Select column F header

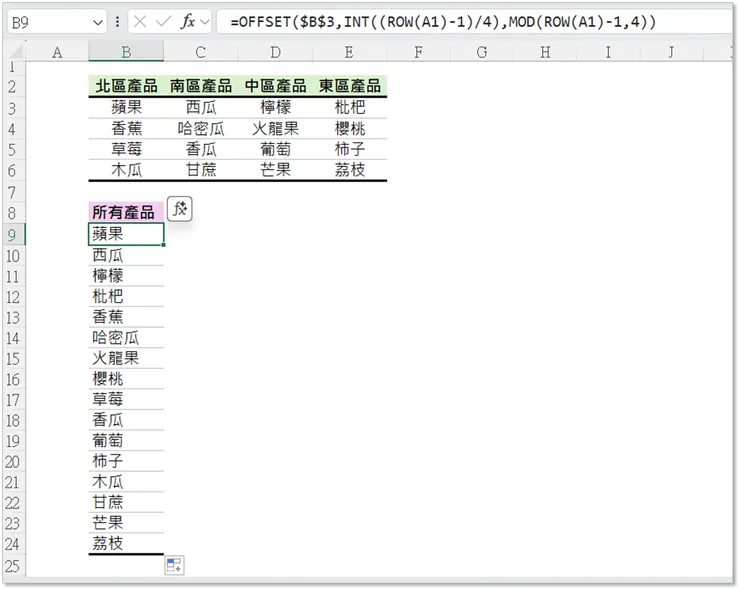pyautogui.click(x=418, y=52)
